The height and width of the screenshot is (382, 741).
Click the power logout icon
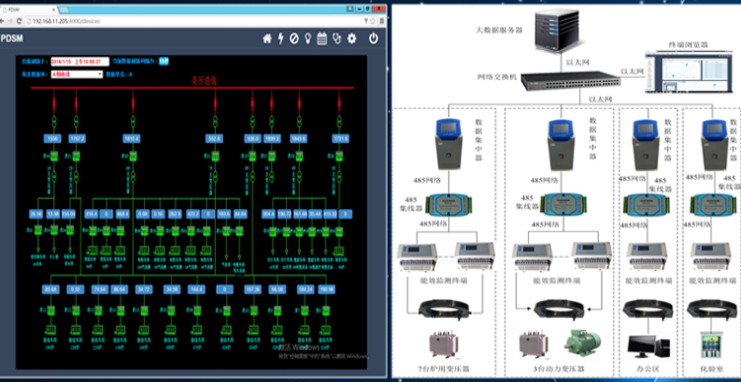(x=373, y=39)
